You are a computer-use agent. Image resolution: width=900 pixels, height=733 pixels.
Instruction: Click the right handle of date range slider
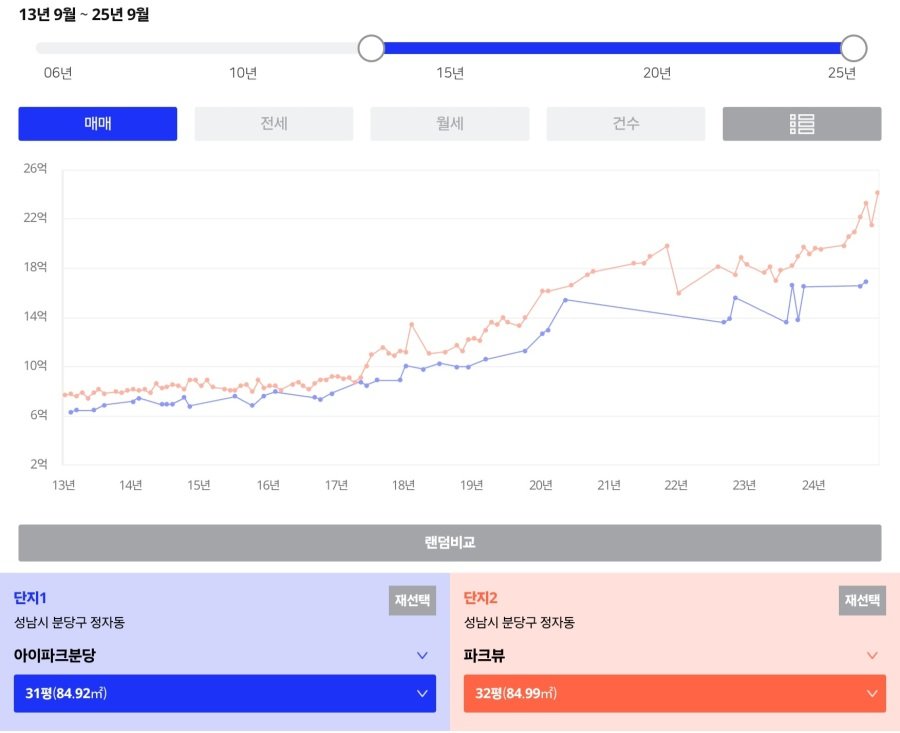click(853, 48)
